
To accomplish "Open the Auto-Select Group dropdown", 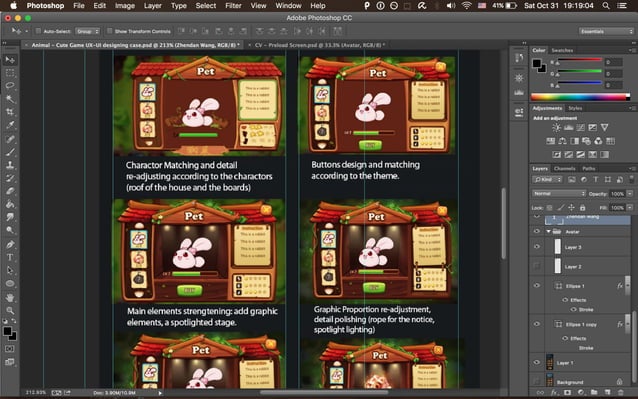I will pyautogui.click(x=87, y=31).
